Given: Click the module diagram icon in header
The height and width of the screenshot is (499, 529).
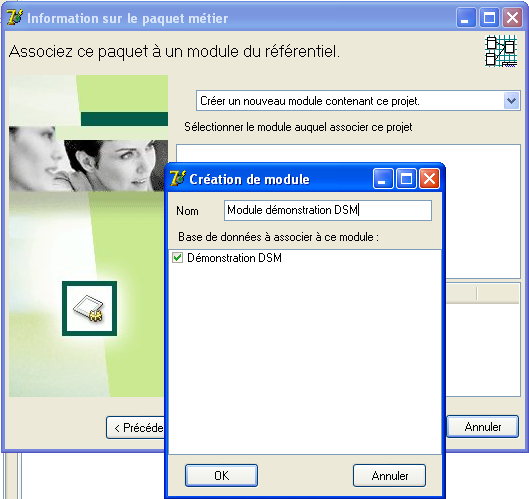Looking at the screenshot, I should 501,51.
